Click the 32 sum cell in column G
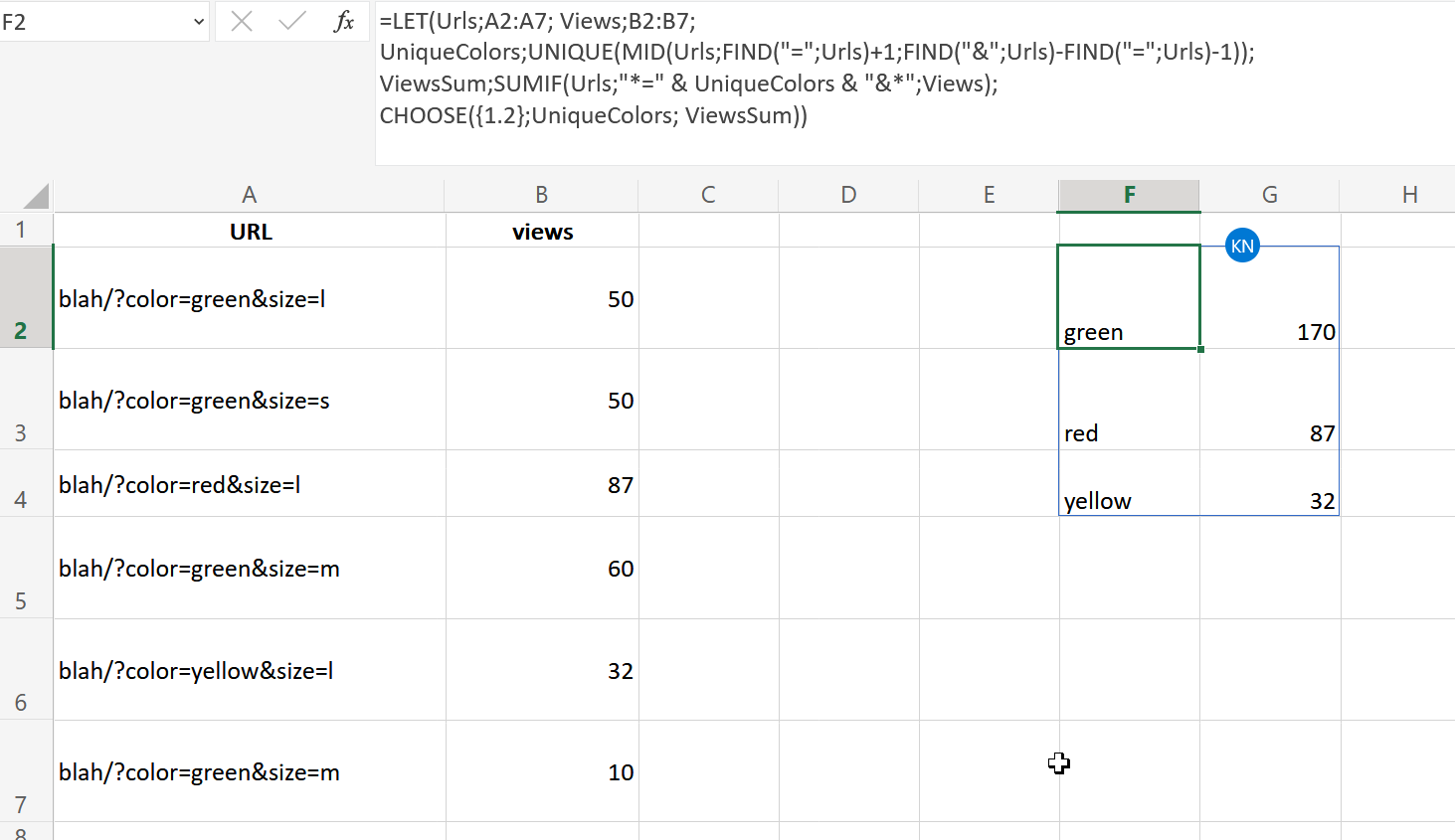The height and width of the screenshot is (840, 1455). click(x=1270, y=483)
